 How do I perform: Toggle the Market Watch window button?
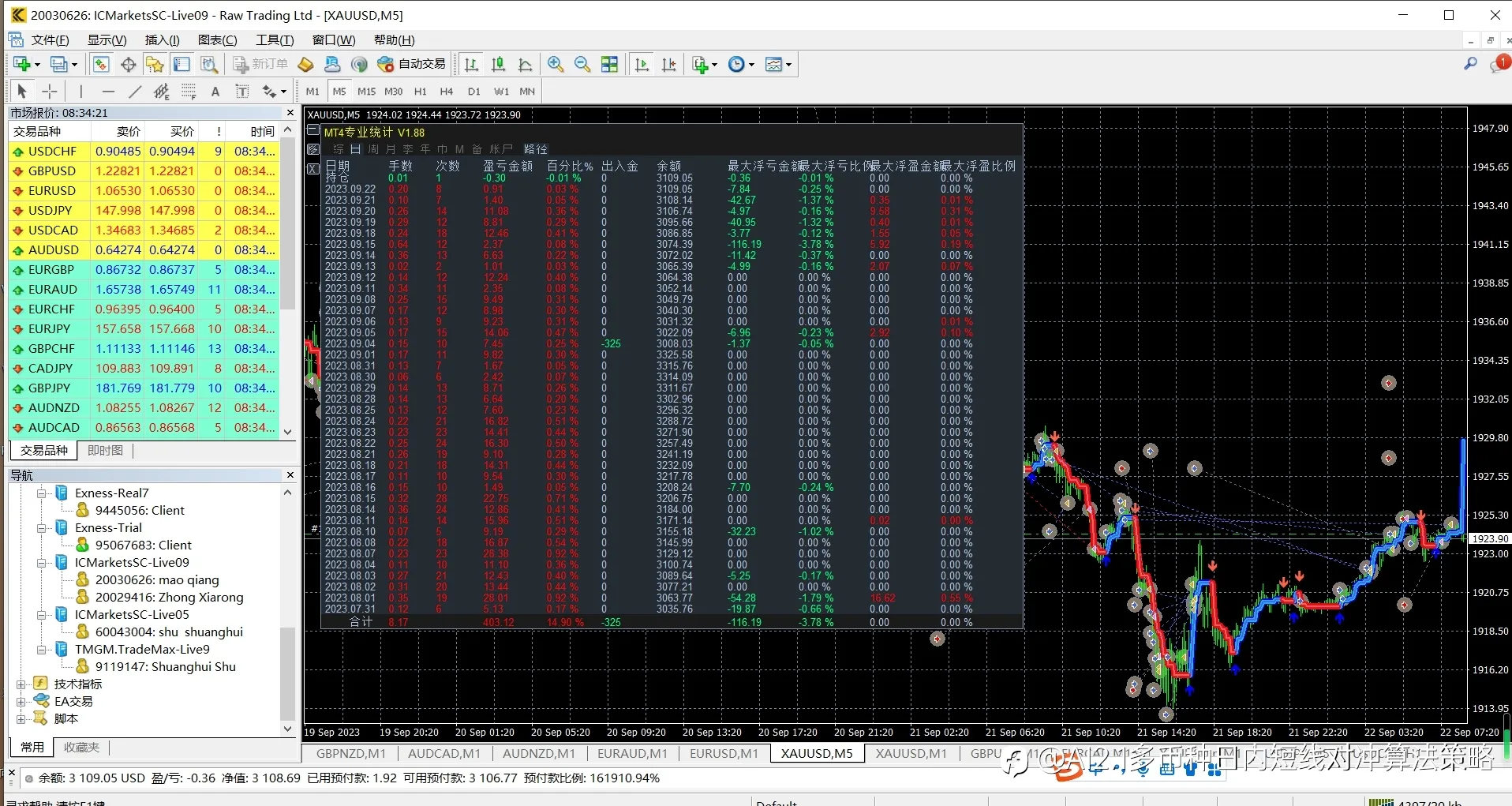click(x=100, y=64)
